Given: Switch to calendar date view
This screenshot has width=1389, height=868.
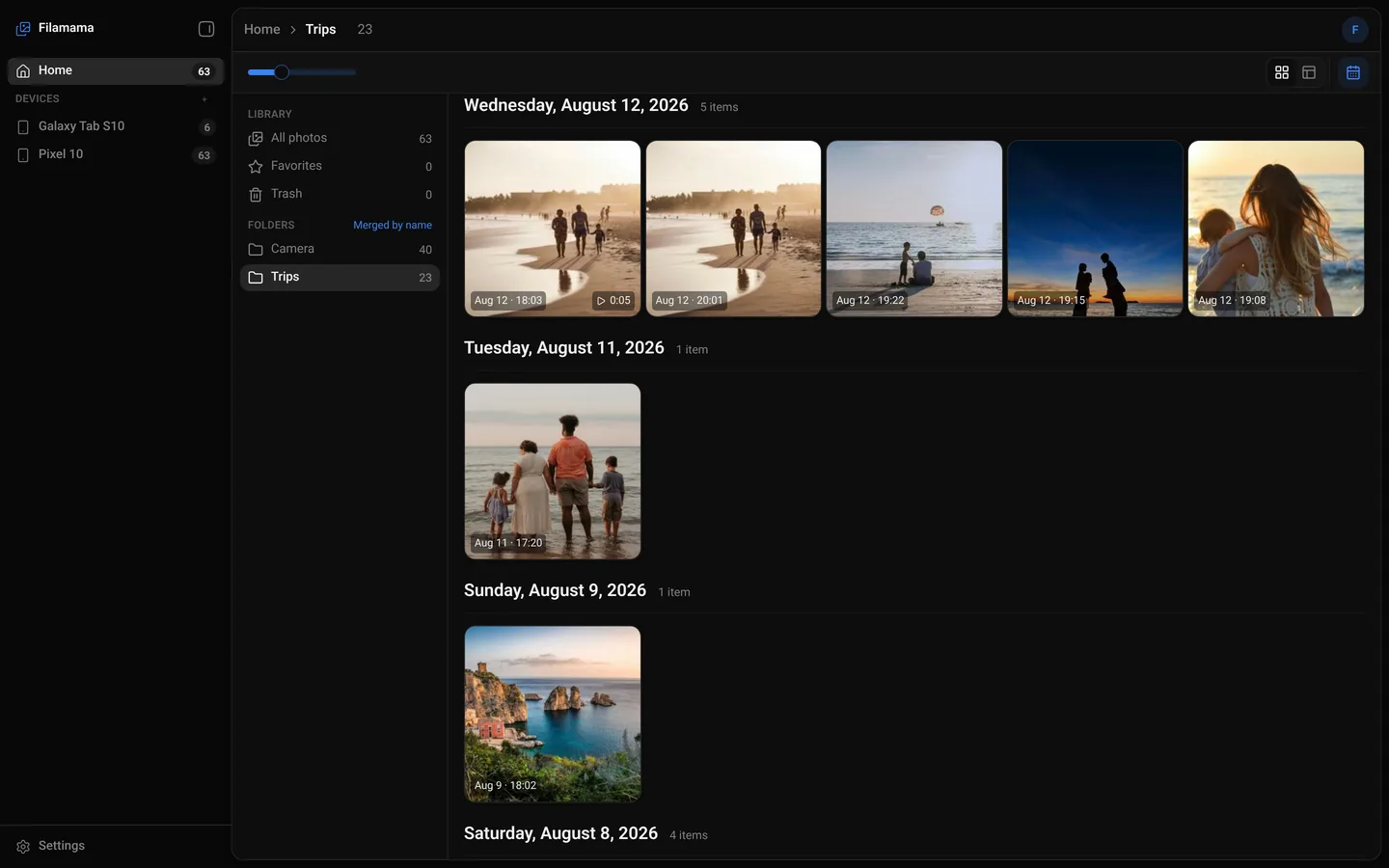Looking at the screenshot, I should pos(1353,72).
